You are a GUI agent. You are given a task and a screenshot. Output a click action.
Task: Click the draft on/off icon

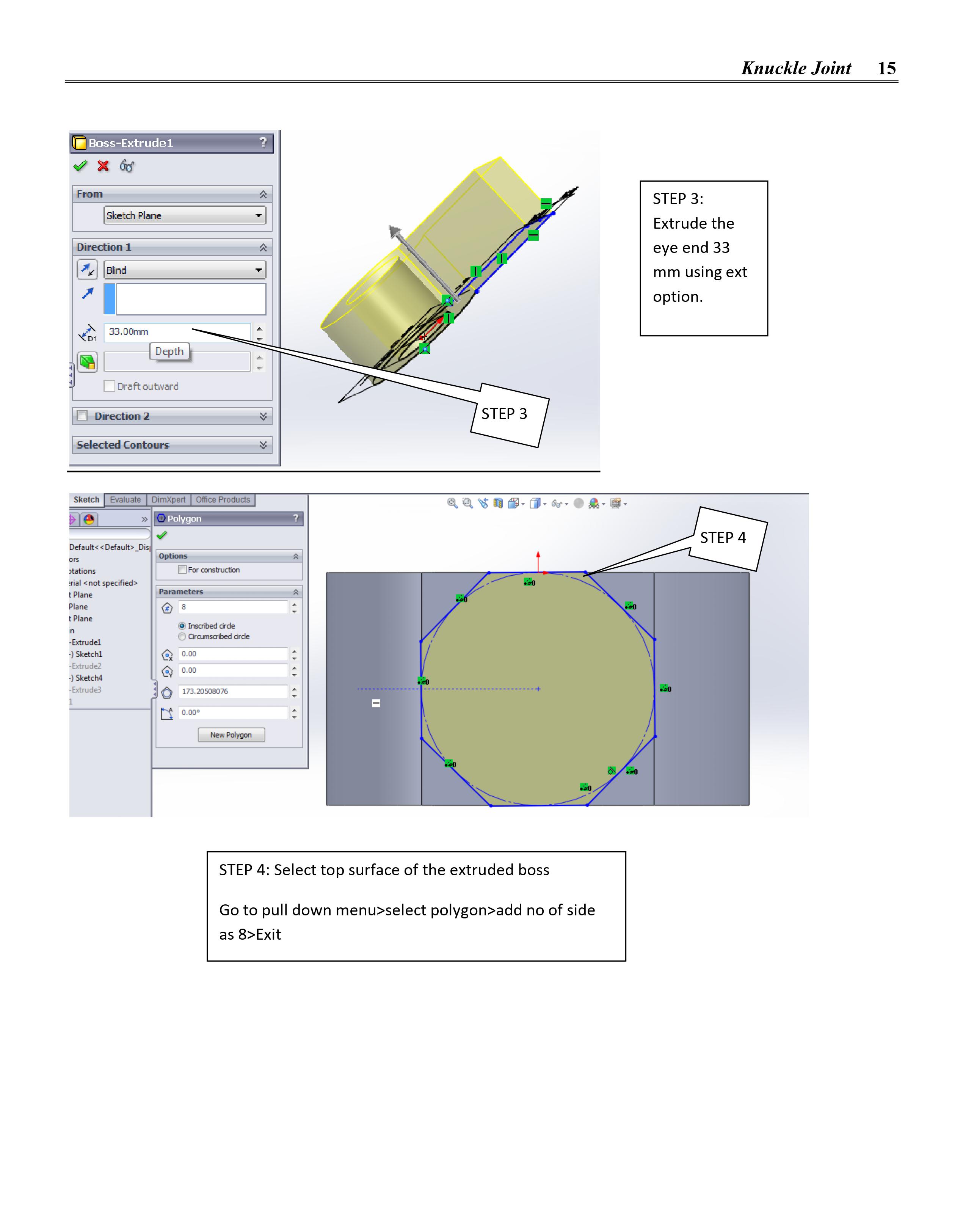[88, 362]
